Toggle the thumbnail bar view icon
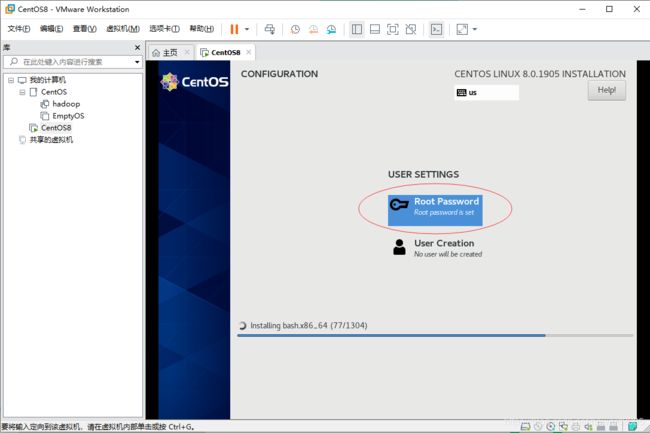 (x=375, y=29)
